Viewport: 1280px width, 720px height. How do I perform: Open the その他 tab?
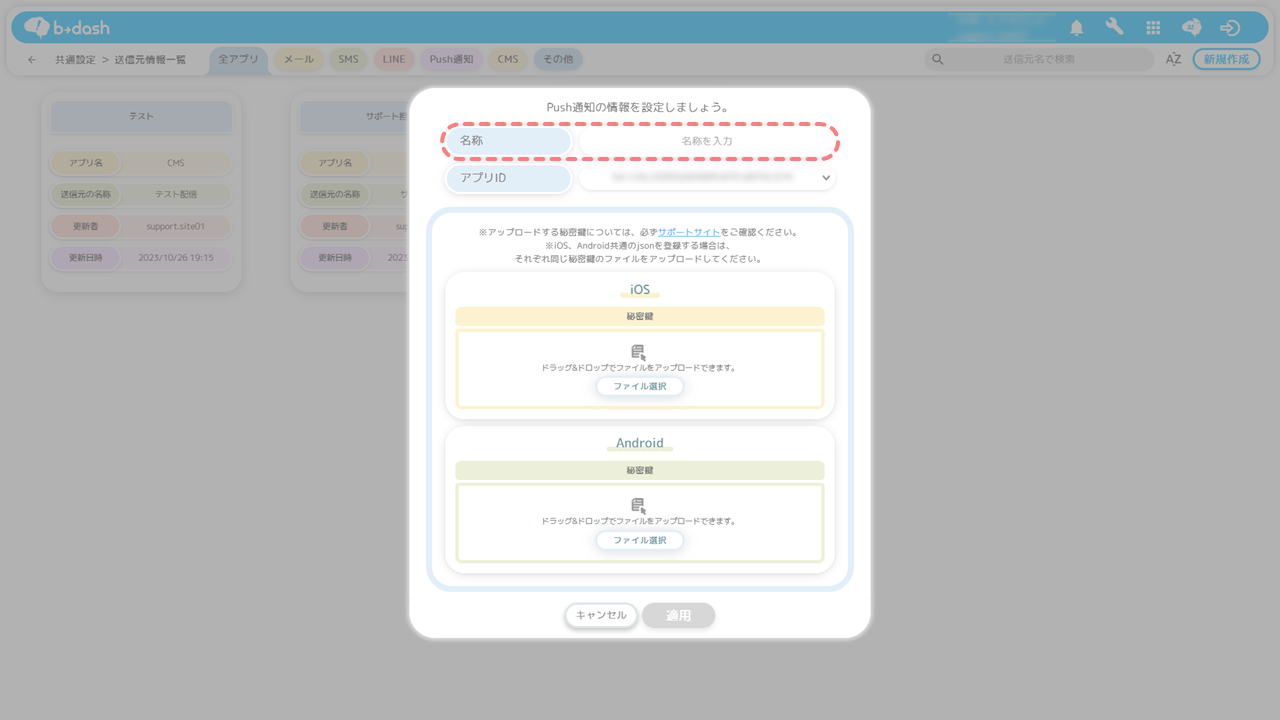pyautogui.click(x=558, y=60)
